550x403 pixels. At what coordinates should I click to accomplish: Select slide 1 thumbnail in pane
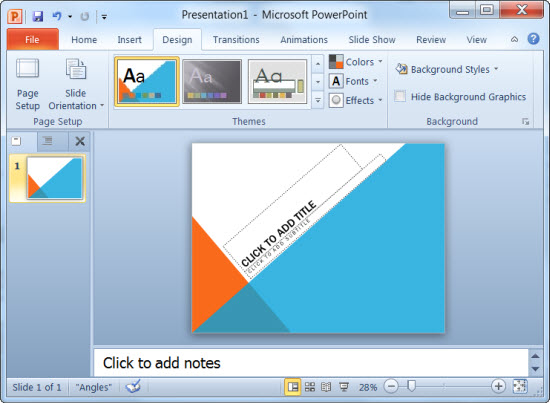(x=54, y=178)
